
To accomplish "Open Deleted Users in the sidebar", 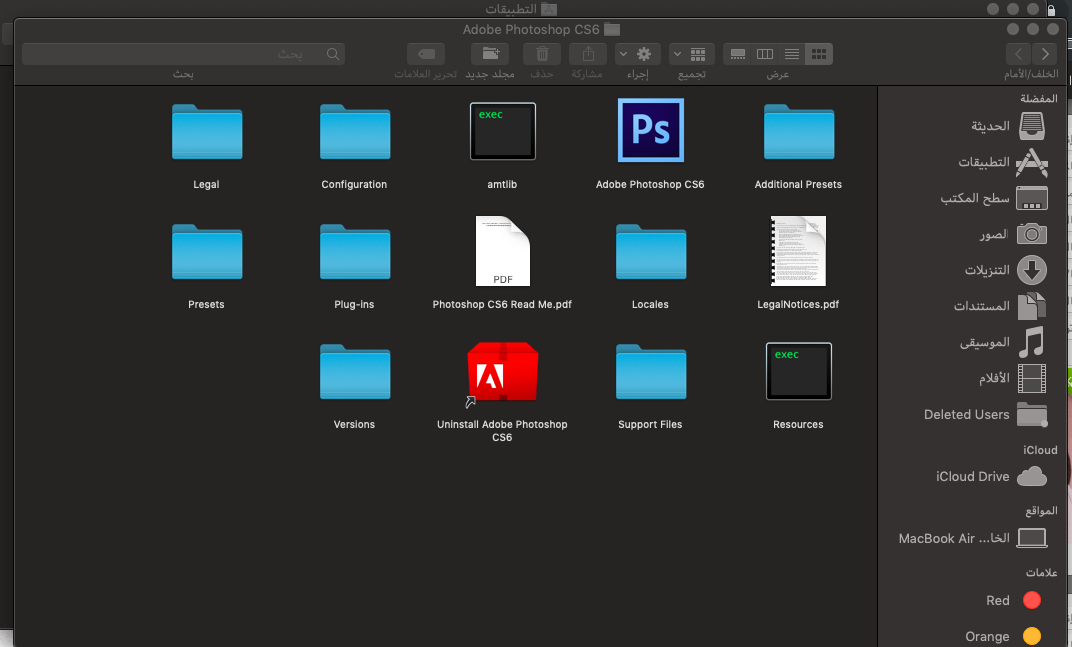I will 966,414.
